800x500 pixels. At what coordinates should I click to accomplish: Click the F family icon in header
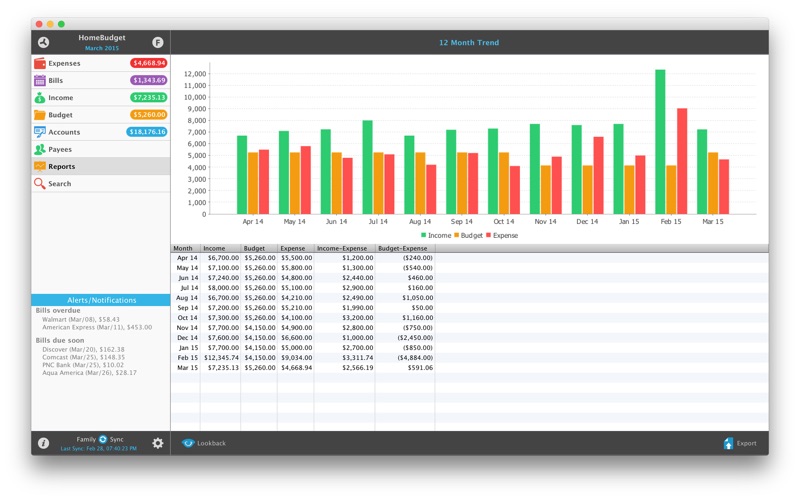pos(158,42)
